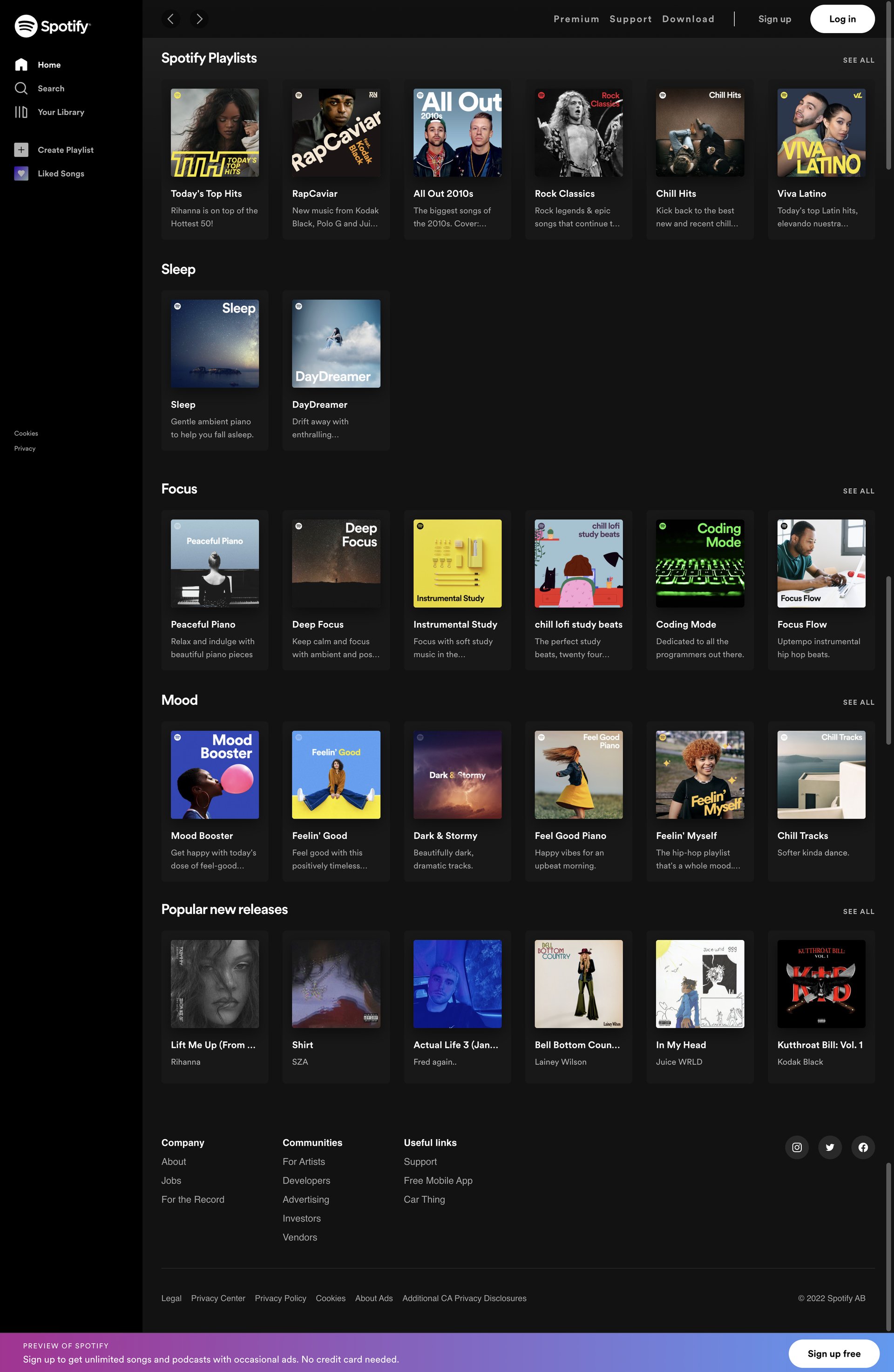Open Spotify's Twitter page

[830, 1147]
